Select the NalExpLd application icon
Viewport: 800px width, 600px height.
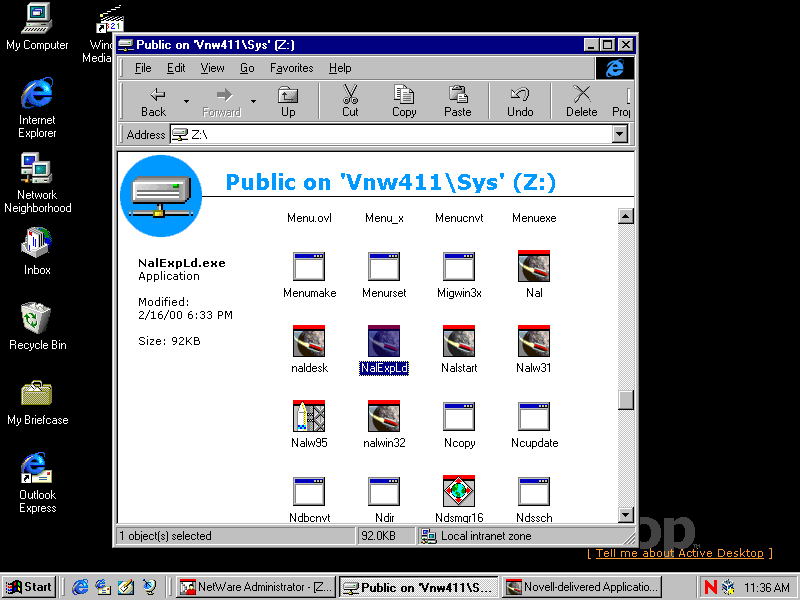pyautogui.click(x=384, y=341)
